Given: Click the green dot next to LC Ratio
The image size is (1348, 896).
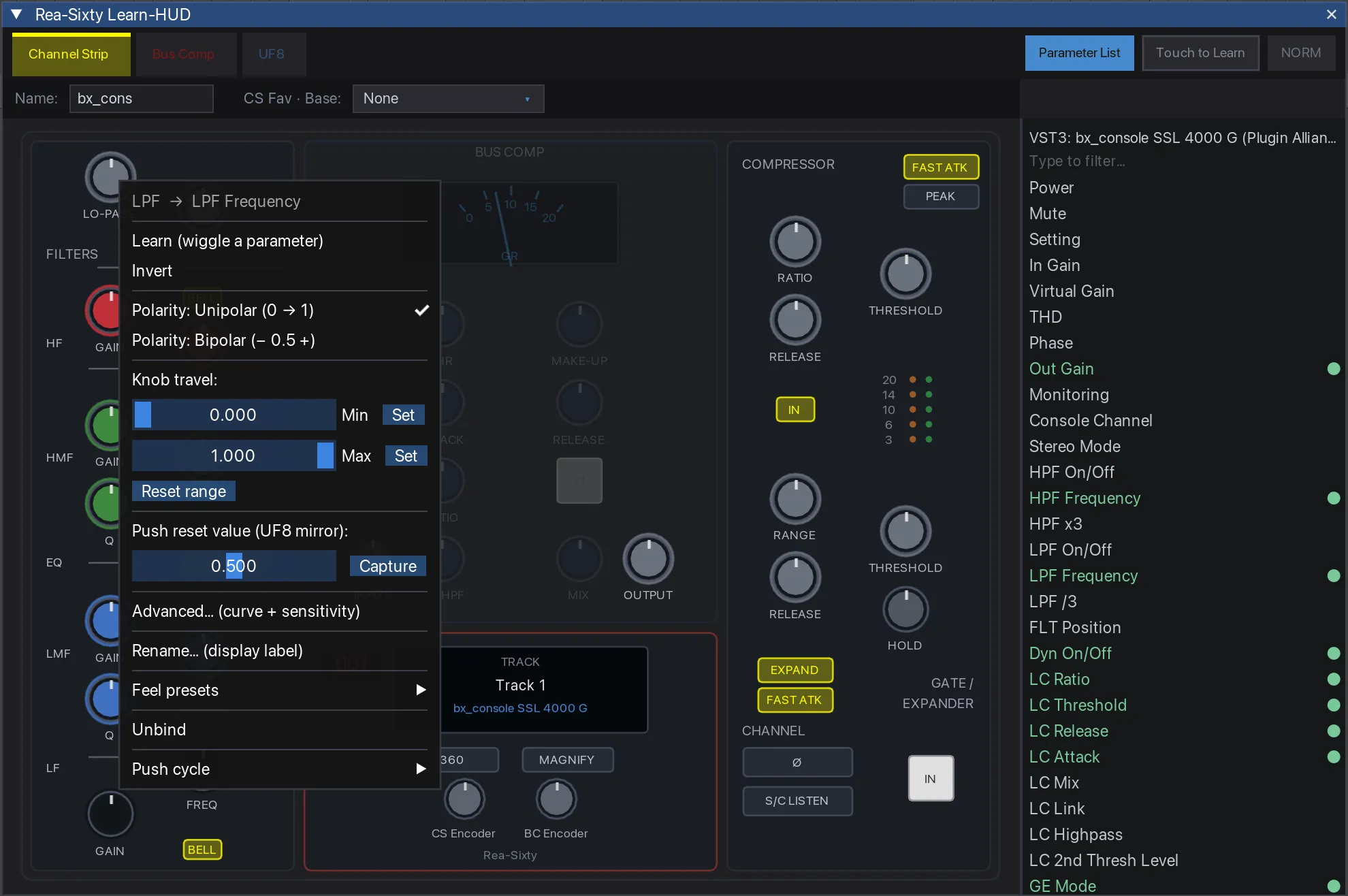Looking at the screenshot, I should [1334, 679].
